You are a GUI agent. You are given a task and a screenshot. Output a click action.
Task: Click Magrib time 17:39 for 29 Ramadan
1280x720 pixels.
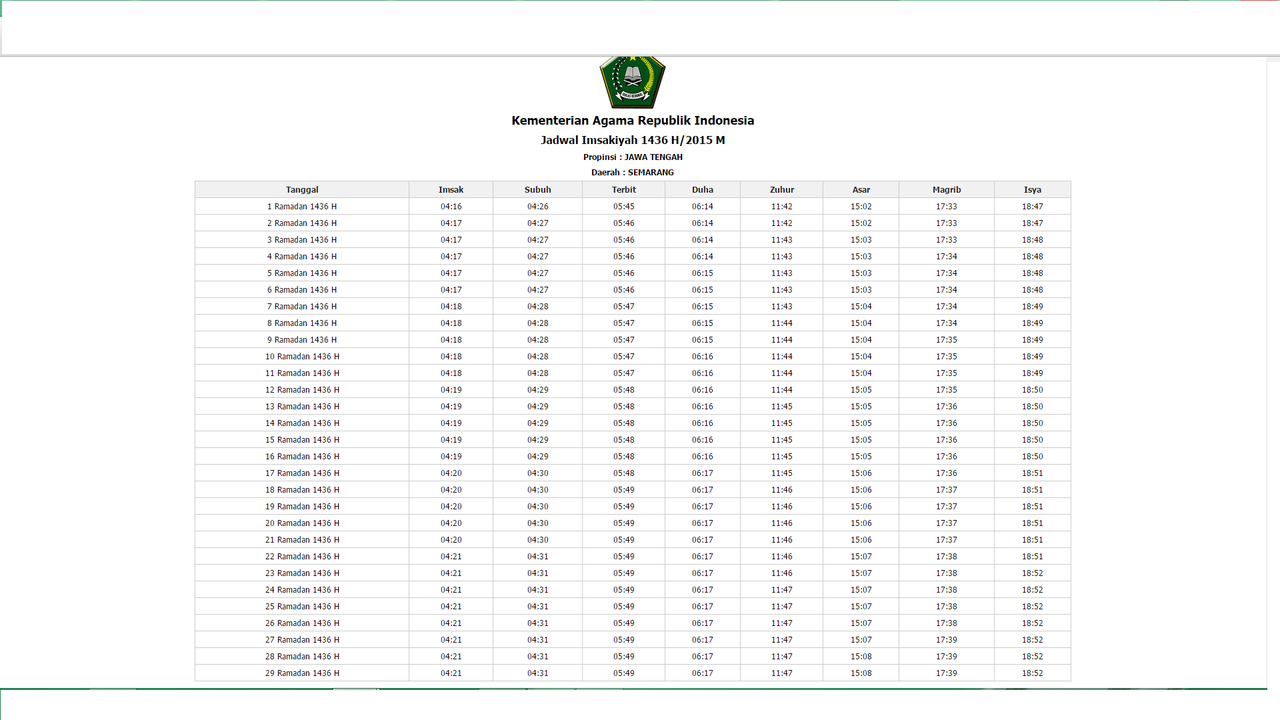point(947,673)
